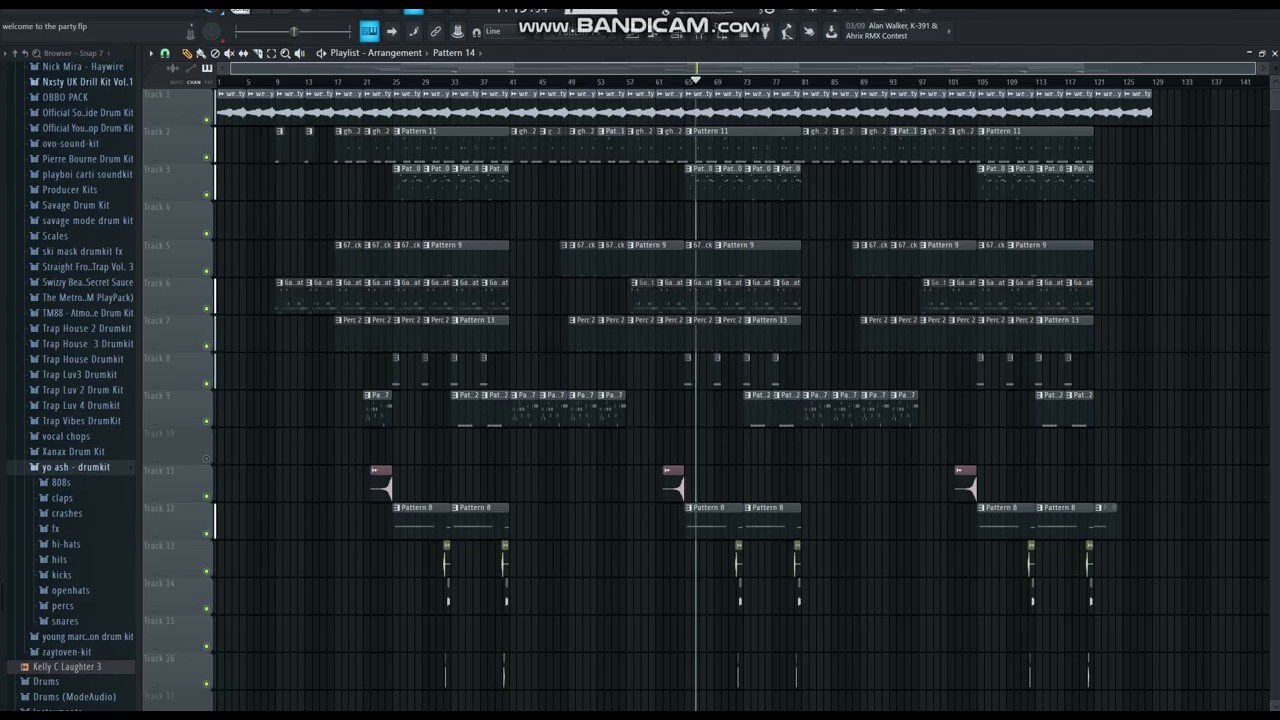The image size is (1280, 720).
Task: Click the playhead marker on the timeline ruler
Action: point(696,80)
